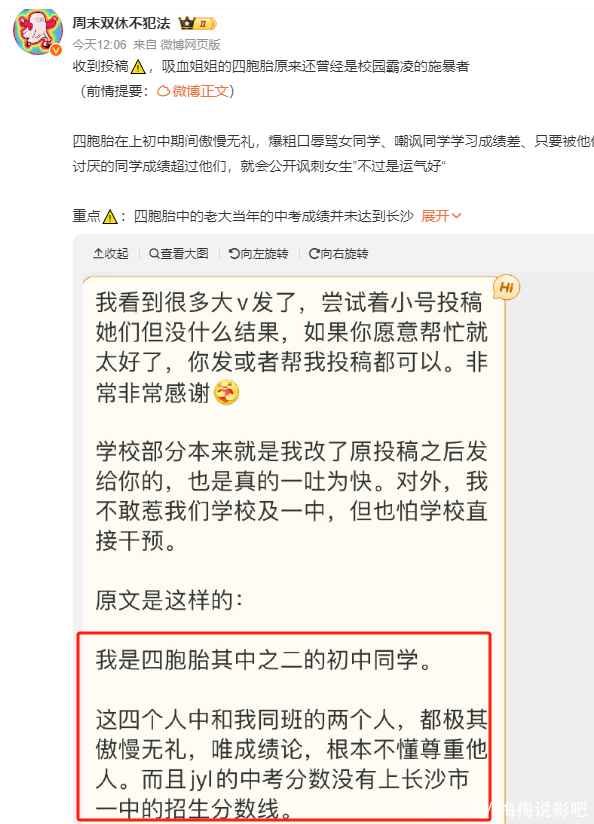Open the 微博正文 link

tap(200, 91)
